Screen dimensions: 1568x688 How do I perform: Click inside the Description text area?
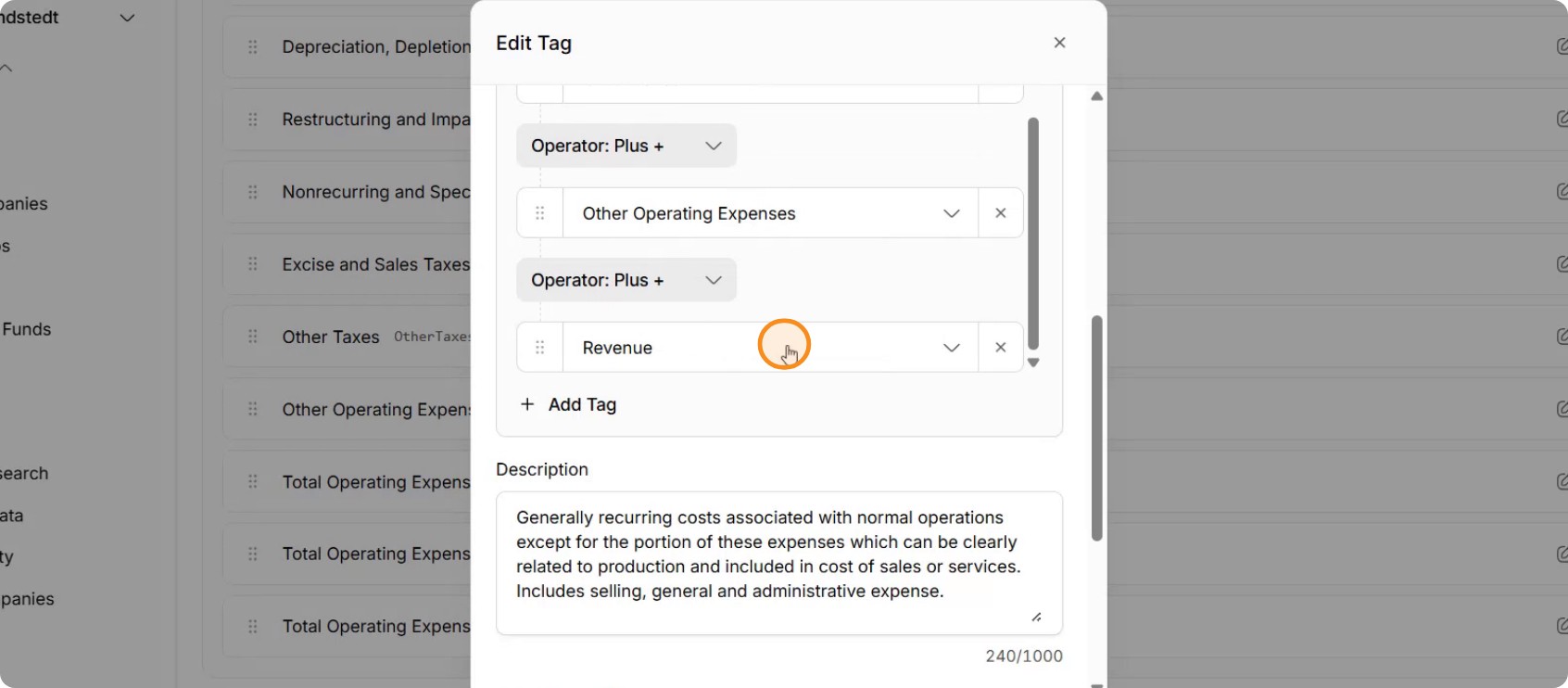779,563
